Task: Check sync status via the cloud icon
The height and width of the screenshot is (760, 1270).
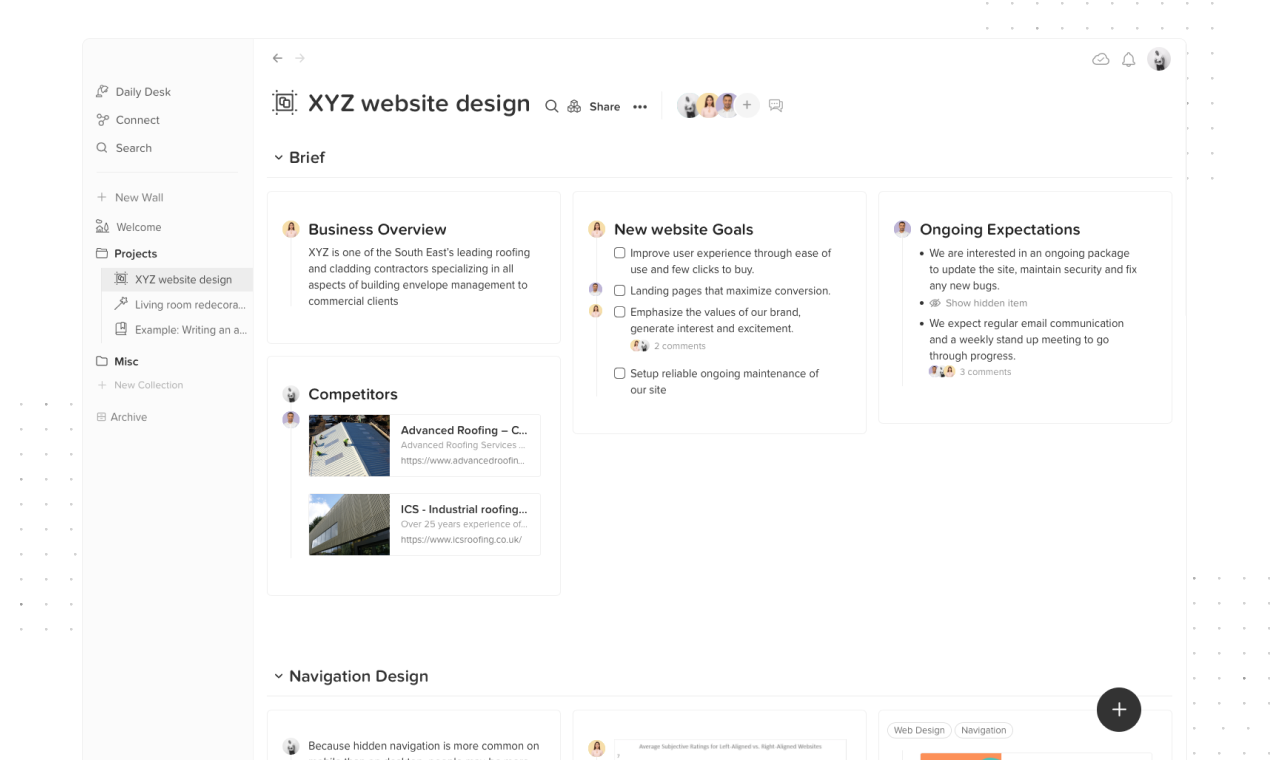Action: tap(1100, 59)
